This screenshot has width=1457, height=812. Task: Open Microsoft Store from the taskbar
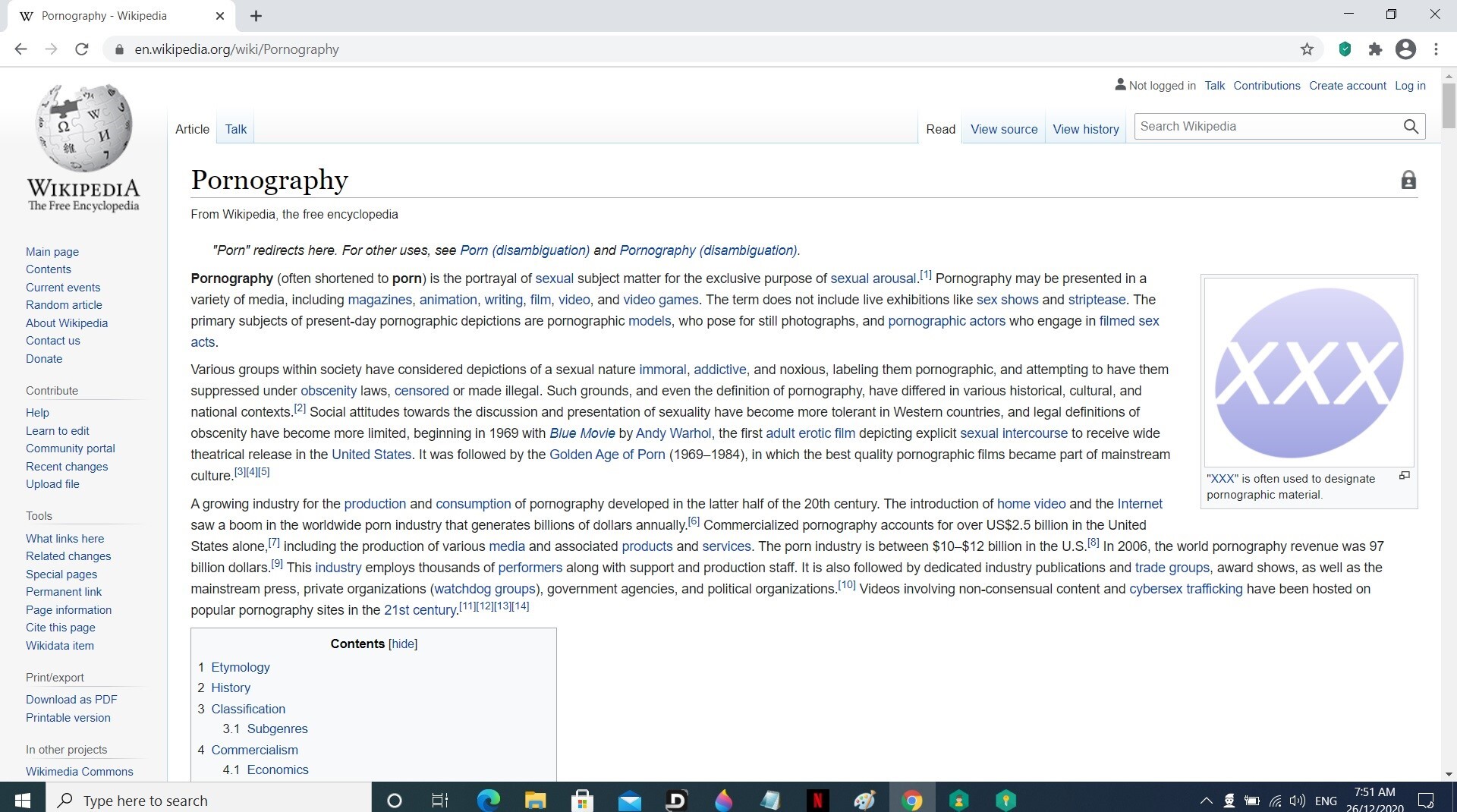(x=582, y=800)
